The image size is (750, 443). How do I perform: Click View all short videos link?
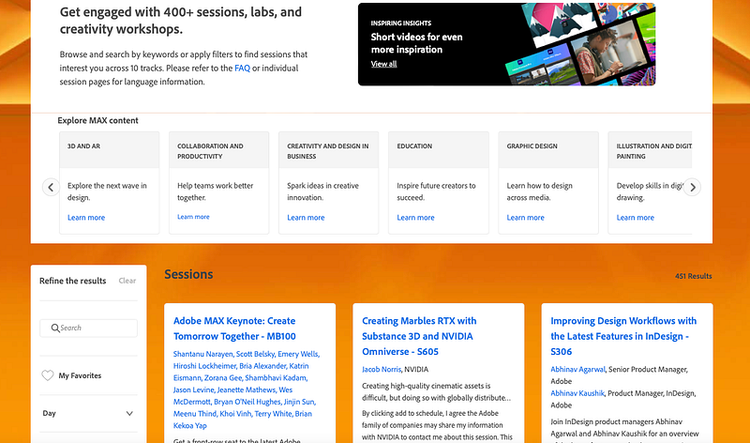click(x=384, y=64)
